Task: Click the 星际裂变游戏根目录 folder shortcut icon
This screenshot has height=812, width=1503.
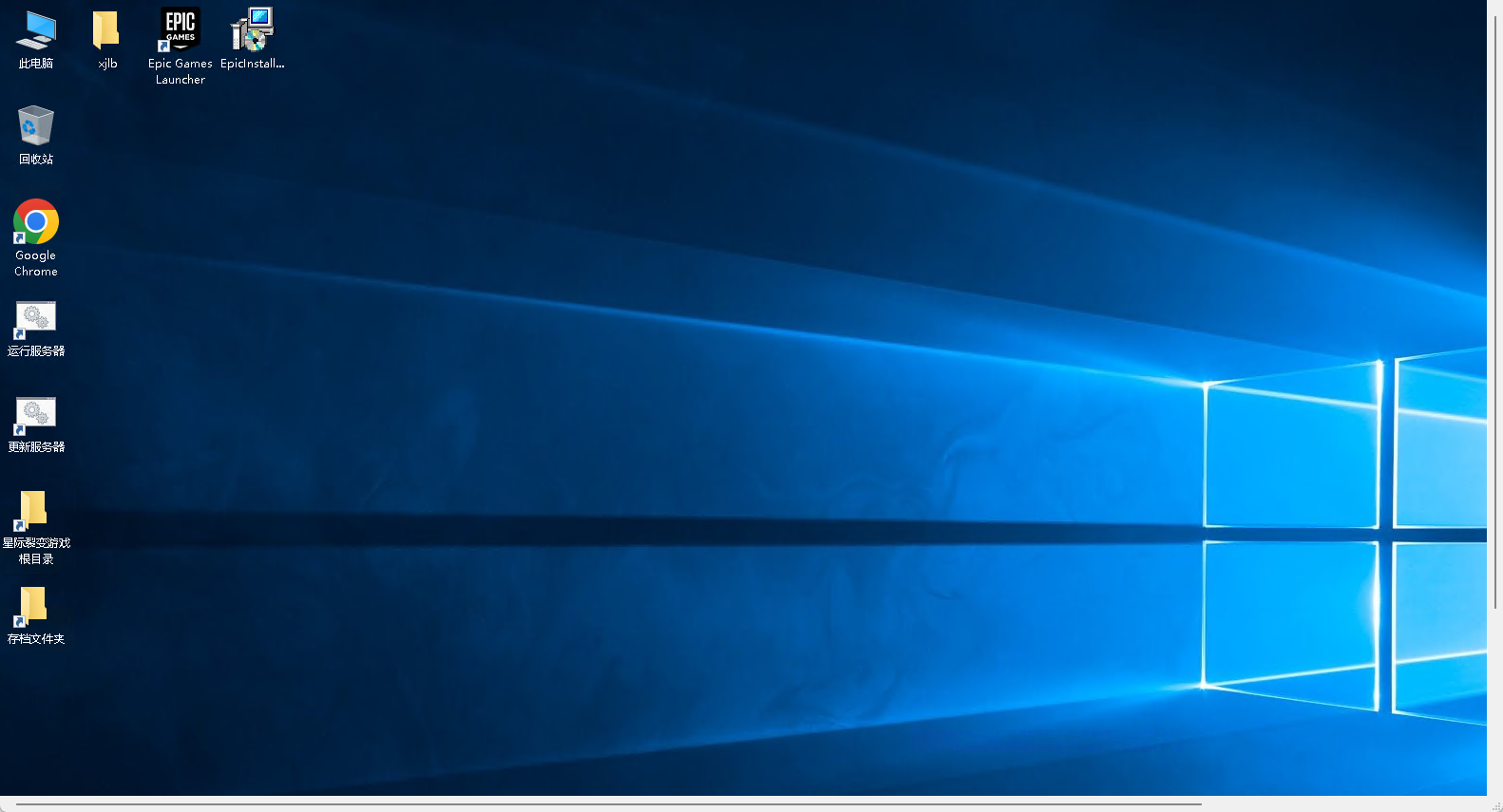Action: pyautogui.click(x=36, y=511)
